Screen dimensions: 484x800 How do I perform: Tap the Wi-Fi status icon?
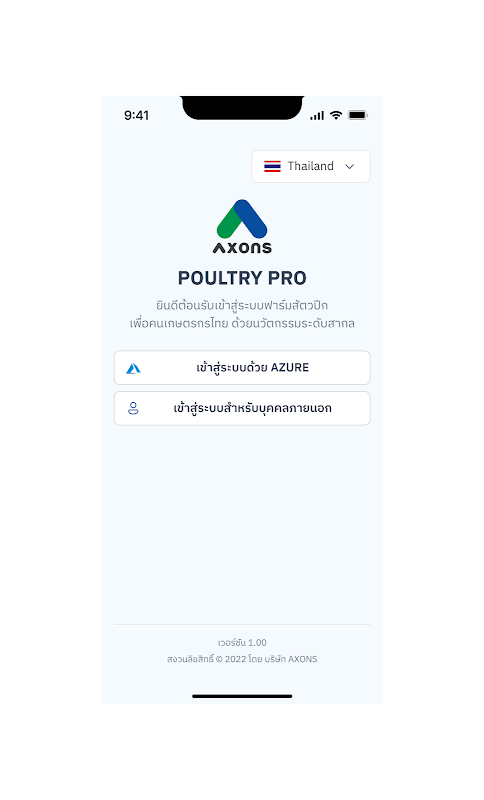coord(336,115)
